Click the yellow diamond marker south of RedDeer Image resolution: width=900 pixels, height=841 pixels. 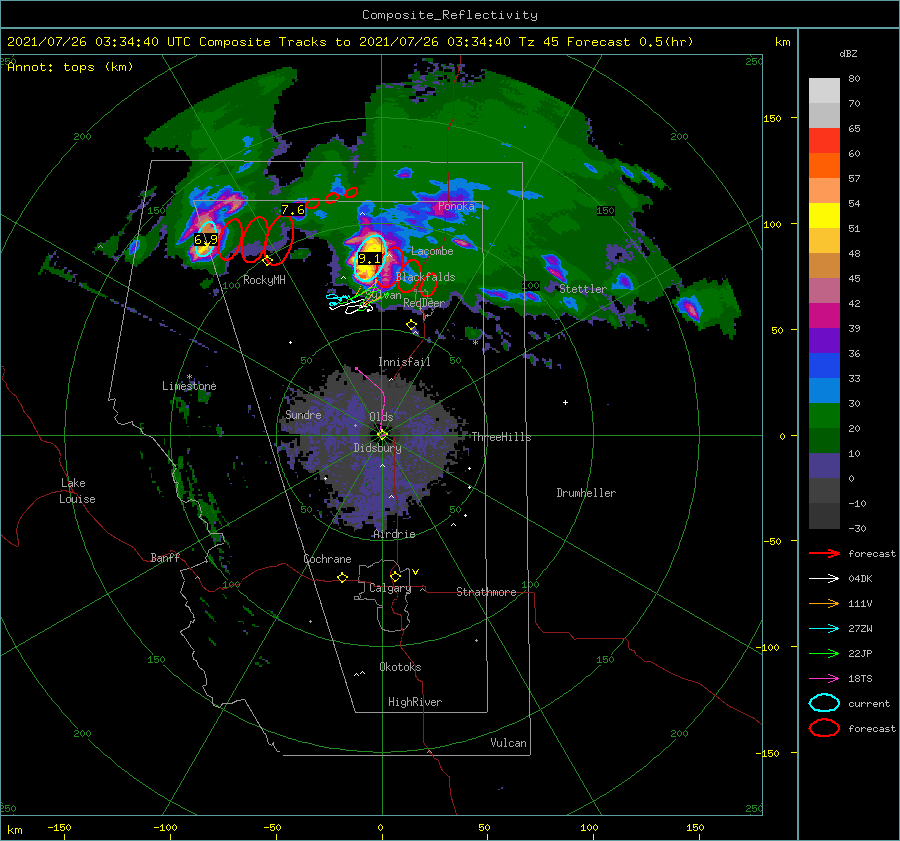tap(411, 325)
